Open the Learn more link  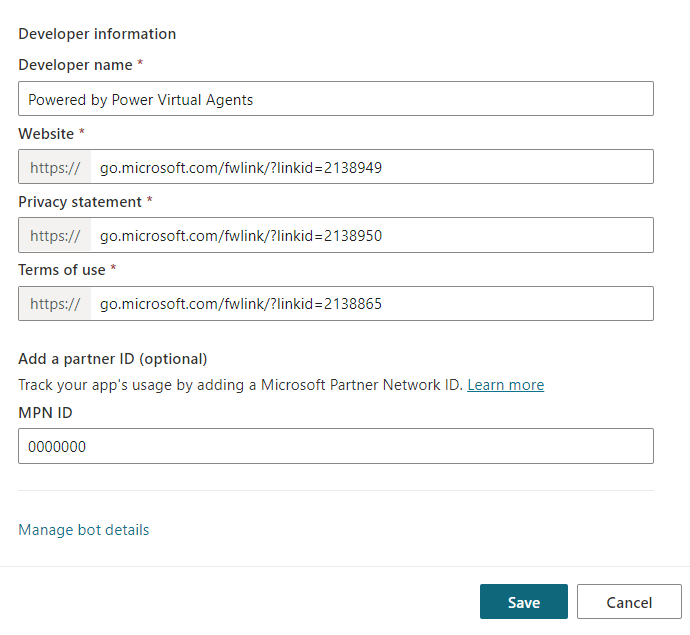pos(505,385)
